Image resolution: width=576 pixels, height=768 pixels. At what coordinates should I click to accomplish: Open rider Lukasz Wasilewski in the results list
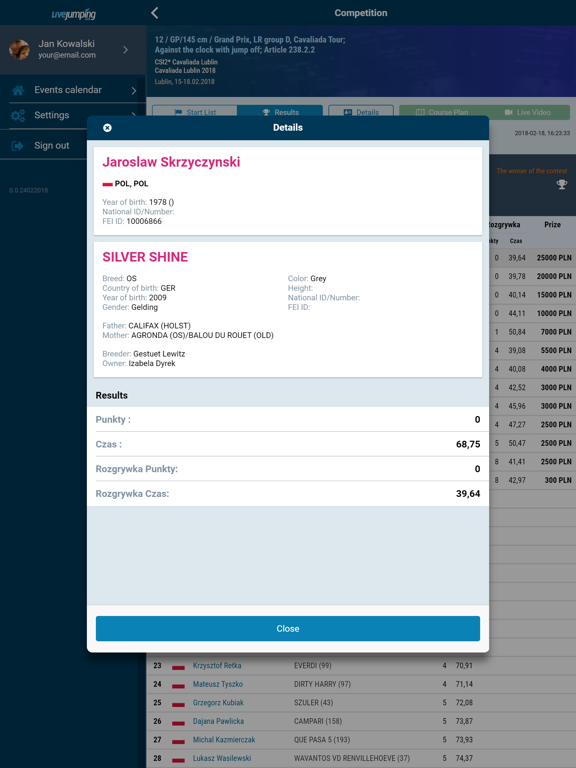222,758
